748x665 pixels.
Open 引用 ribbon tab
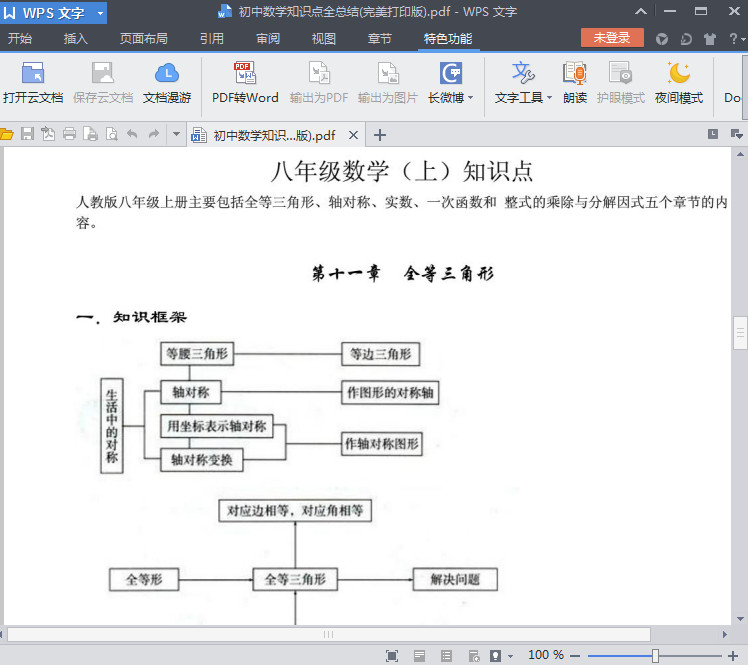pyautogui.click(x=212, y=39)
